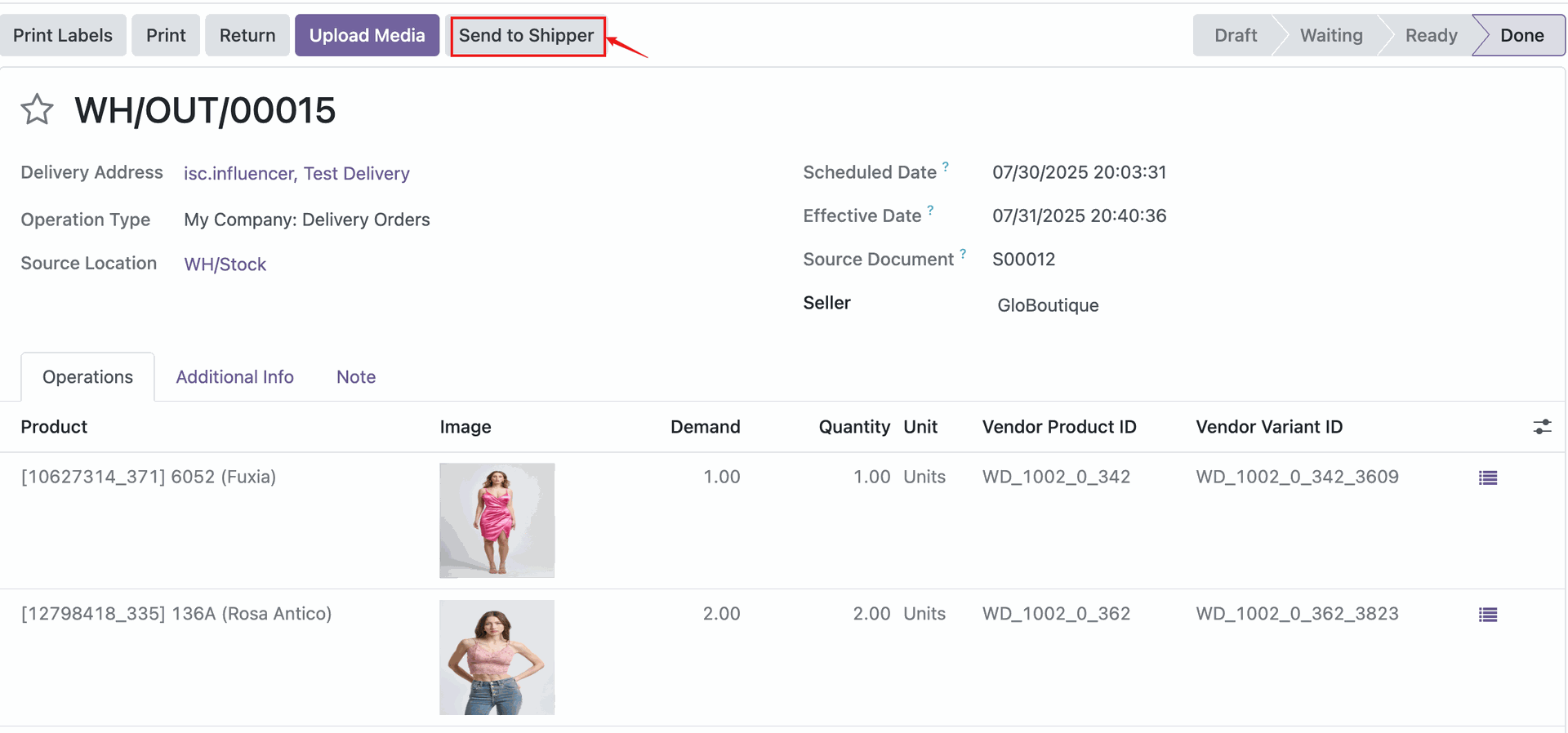Mark WH/OUT/00015 as favorite with star

37,109
